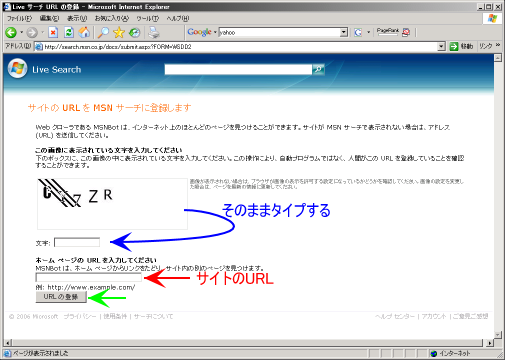Click the popup blocker icon beside PageRank
Viewport: 505px width, 360px height.
coord(406,32)
